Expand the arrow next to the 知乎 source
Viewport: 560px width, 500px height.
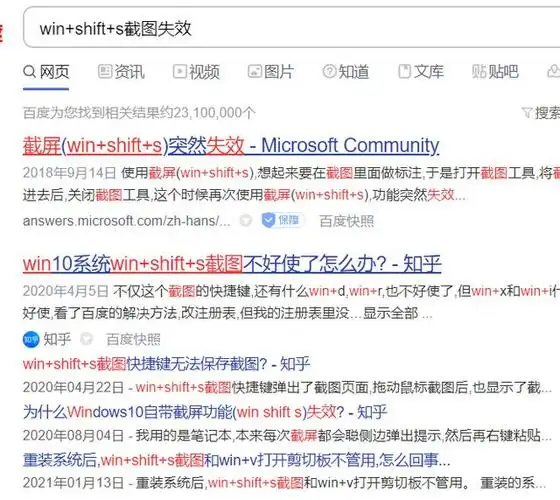[86, 339]
